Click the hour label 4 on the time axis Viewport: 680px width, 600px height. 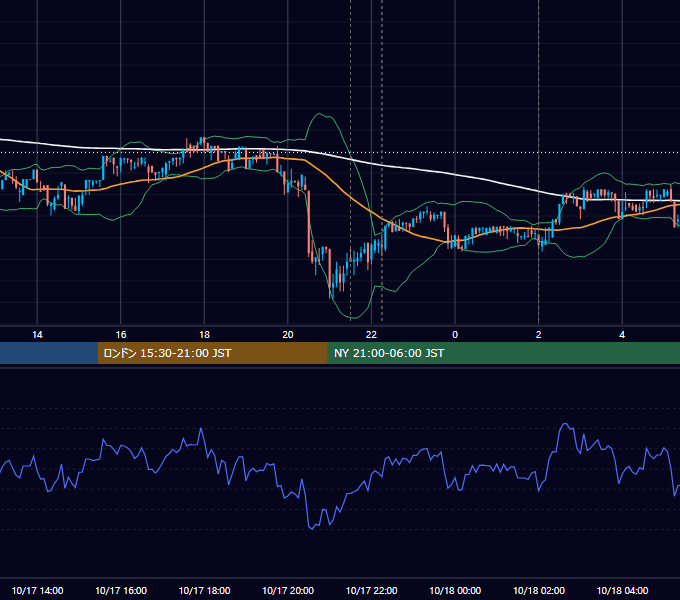tap(622, 335)
